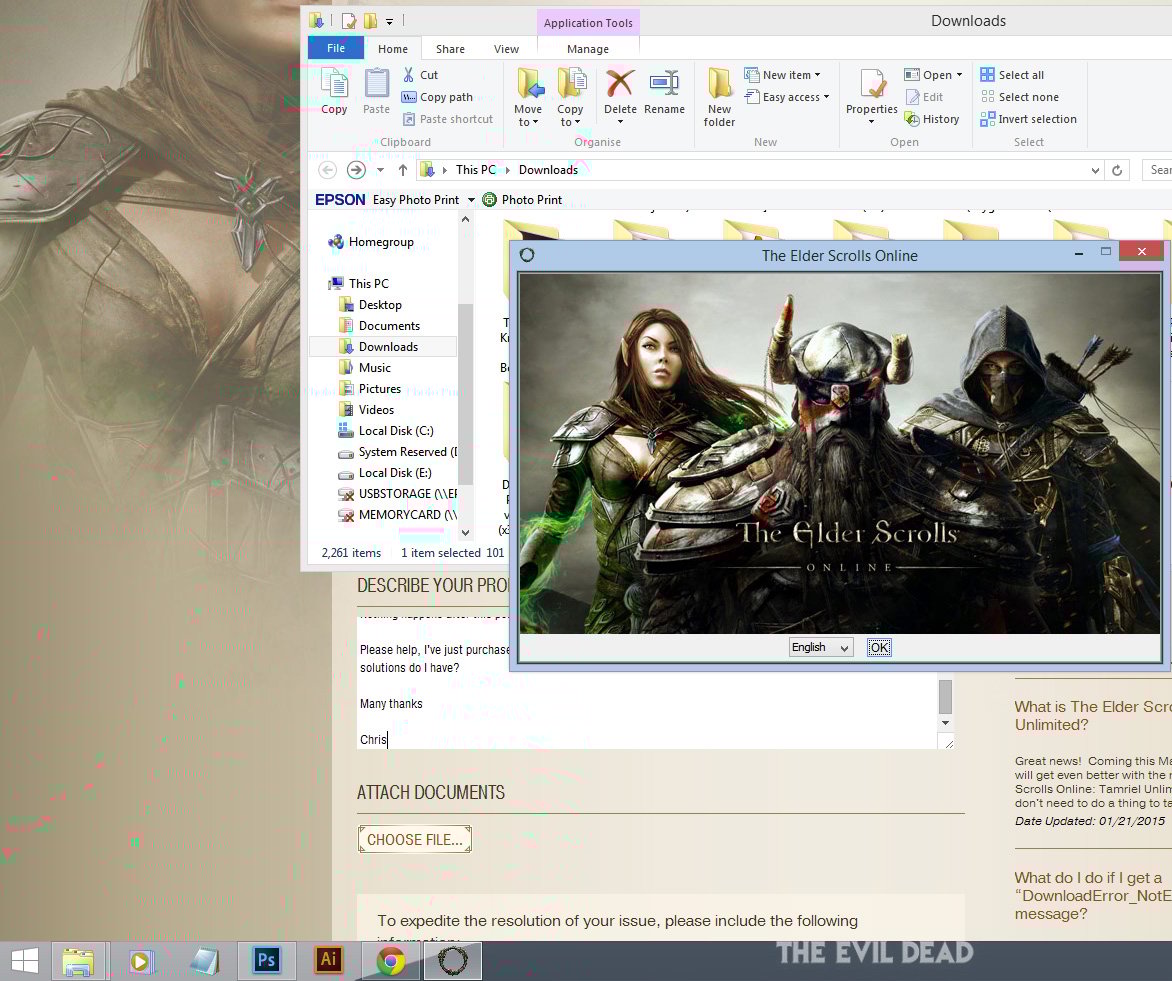This screenshot has width=1172, height=981.
Task: Click the Epson Photo Print icon
Action: [x=490, y=200]
